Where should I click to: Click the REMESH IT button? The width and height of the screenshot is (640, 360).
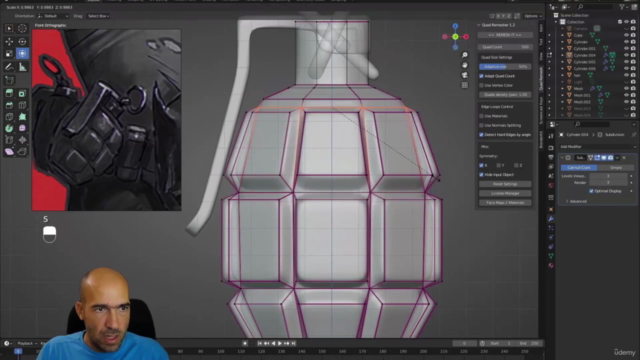pos(505,35)
